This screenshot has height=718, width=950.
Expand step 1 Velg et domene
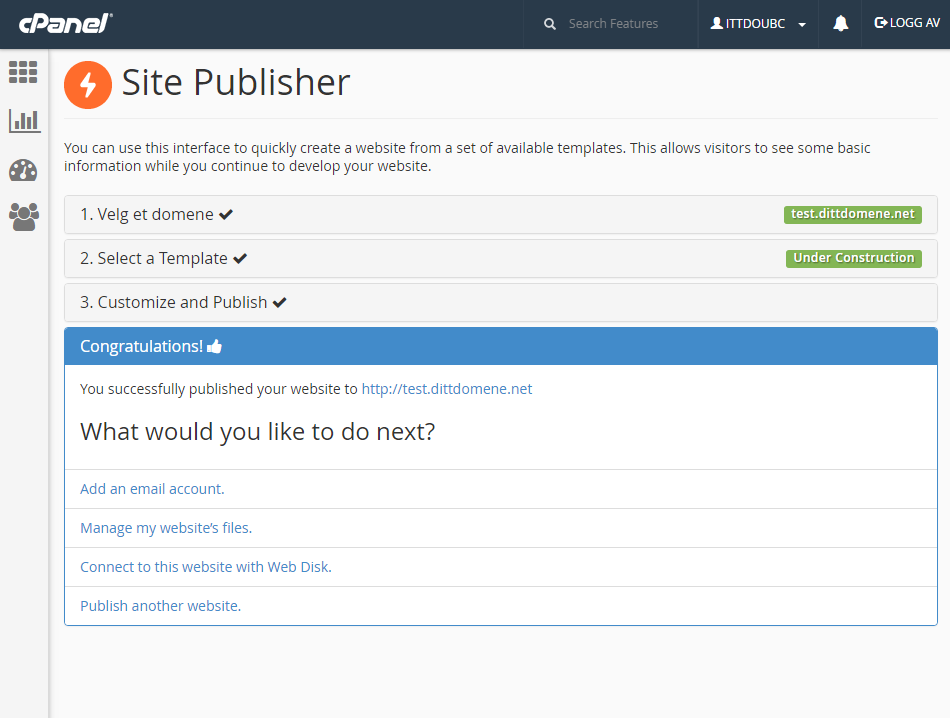coord(501,214)
